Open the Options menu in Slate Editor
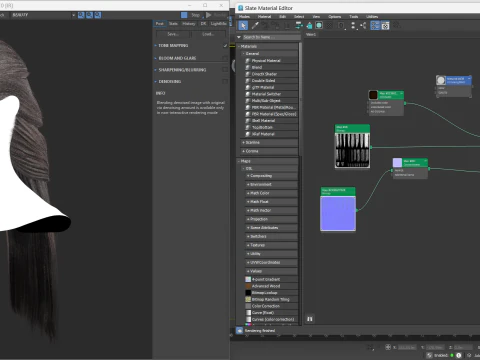 coord(335,17)
